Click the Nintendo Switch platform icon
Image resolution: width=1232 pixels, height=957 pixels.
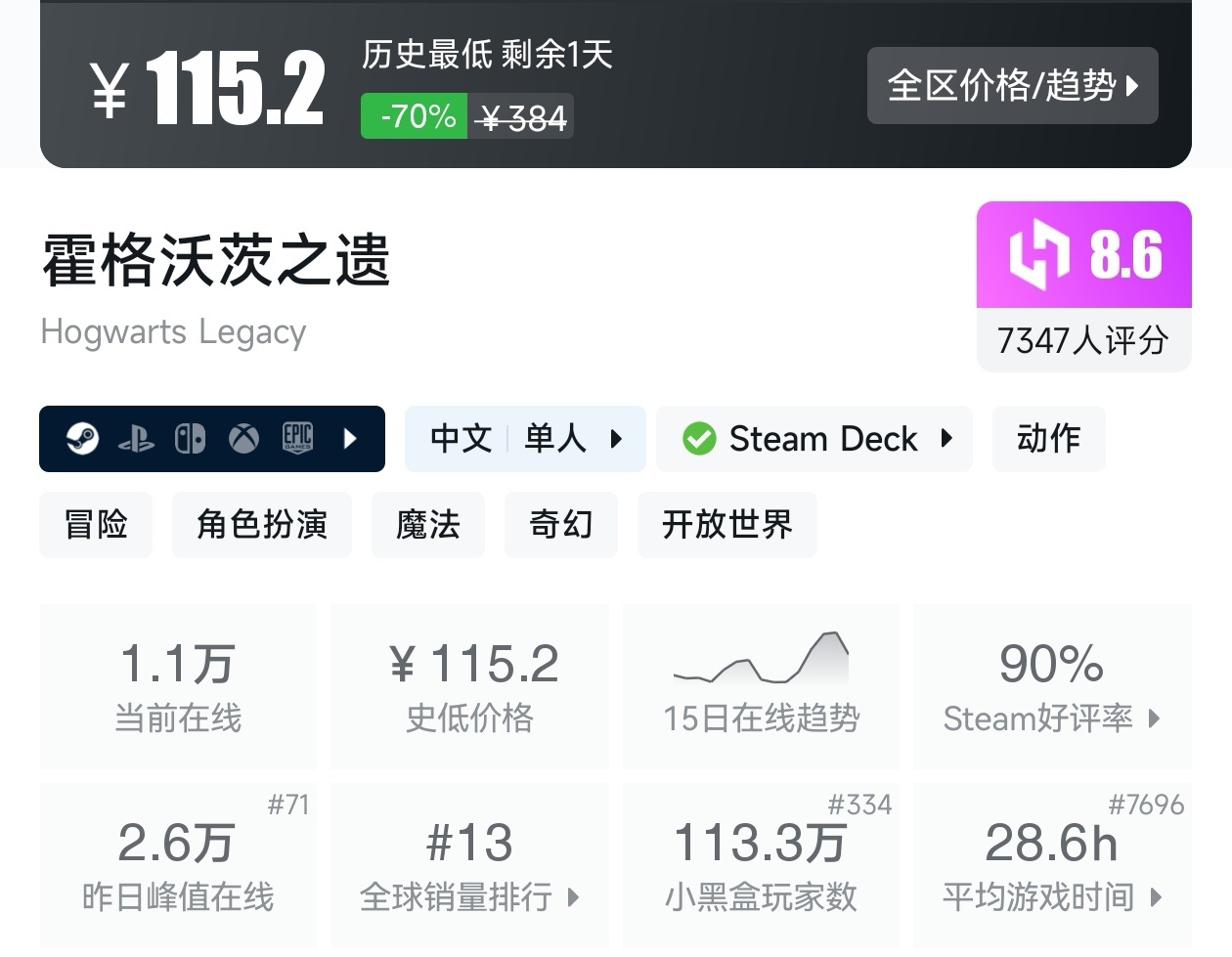tap(190, 439)
